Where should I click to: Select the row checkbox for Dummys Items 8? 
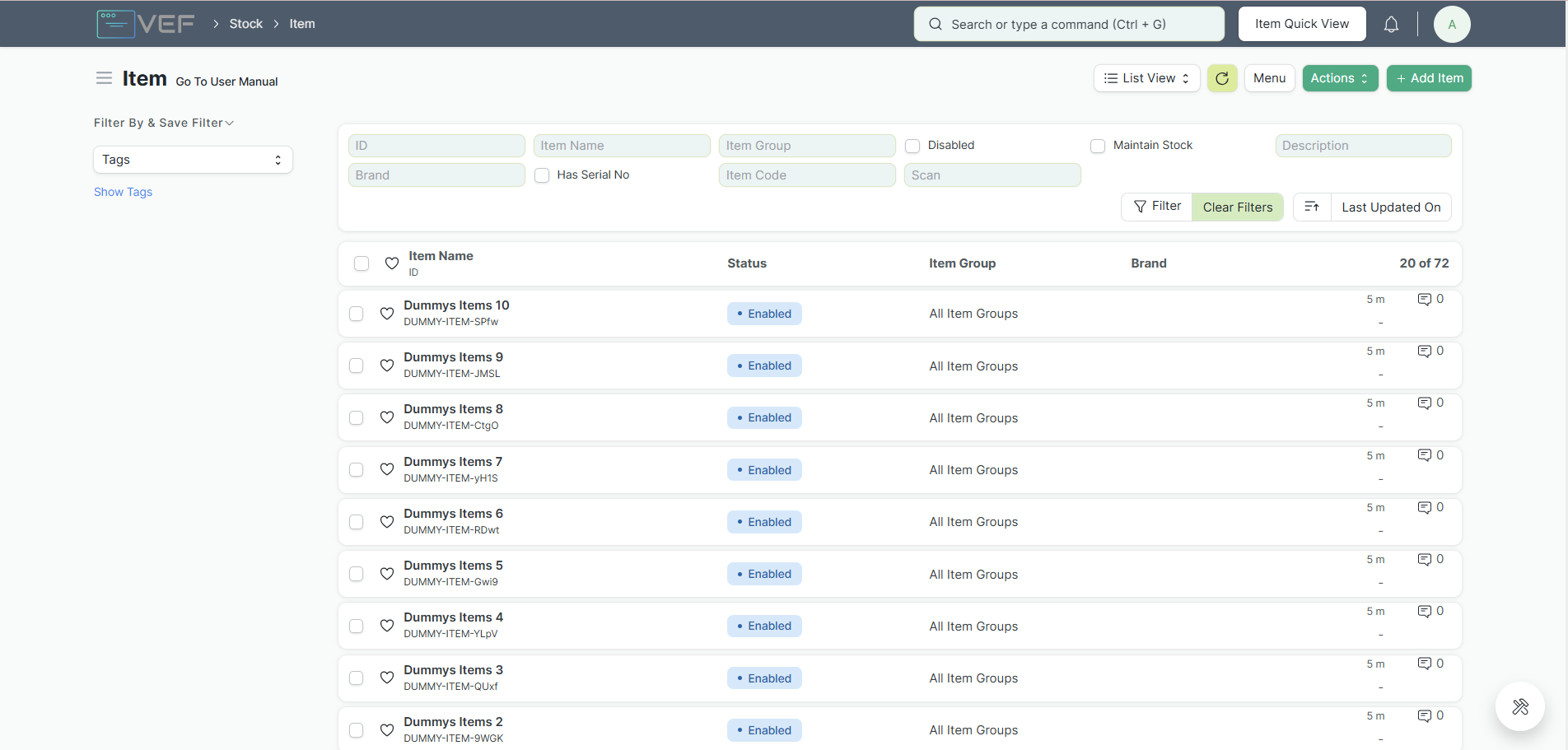(357, 418)
